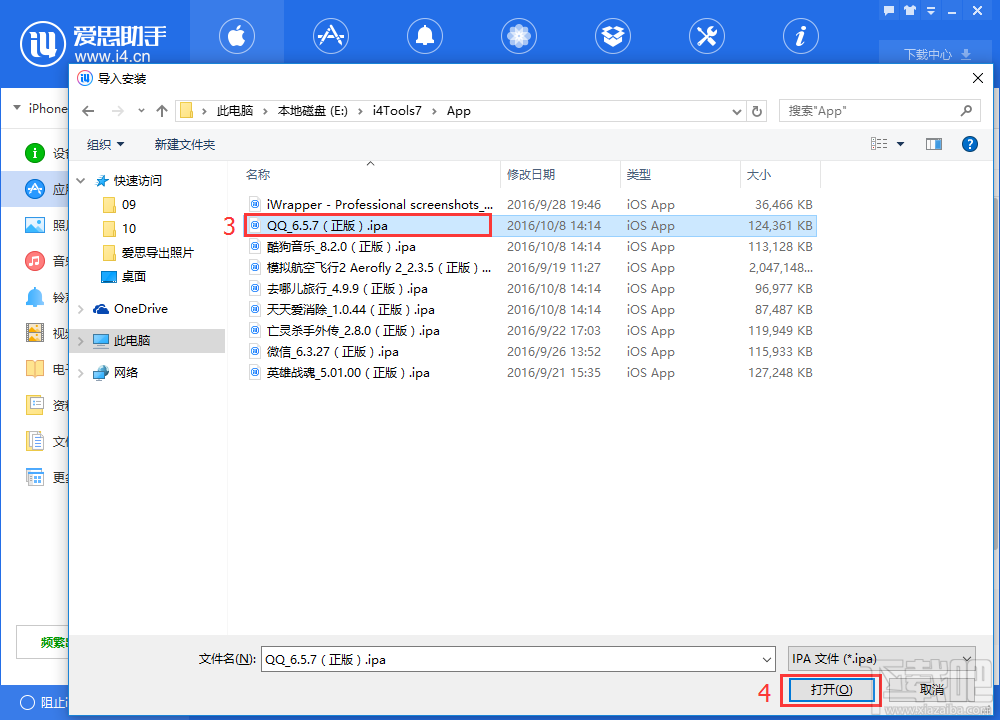Image resolution: width=1000 pixels, height=720 pixels.
Task: Open the toolbox wrench icon
Action: [707, 36]
